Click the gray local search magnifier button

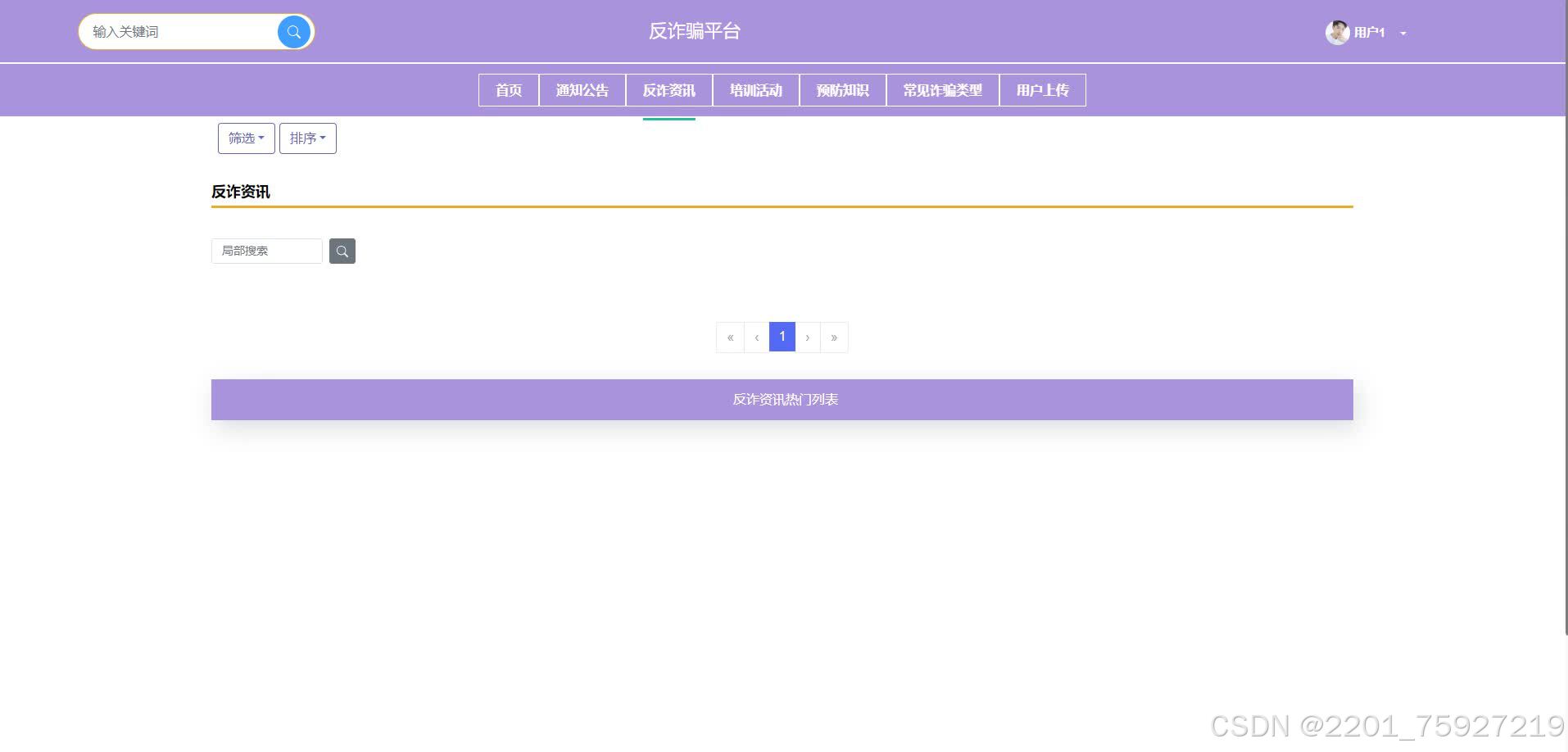pos(342,251)
